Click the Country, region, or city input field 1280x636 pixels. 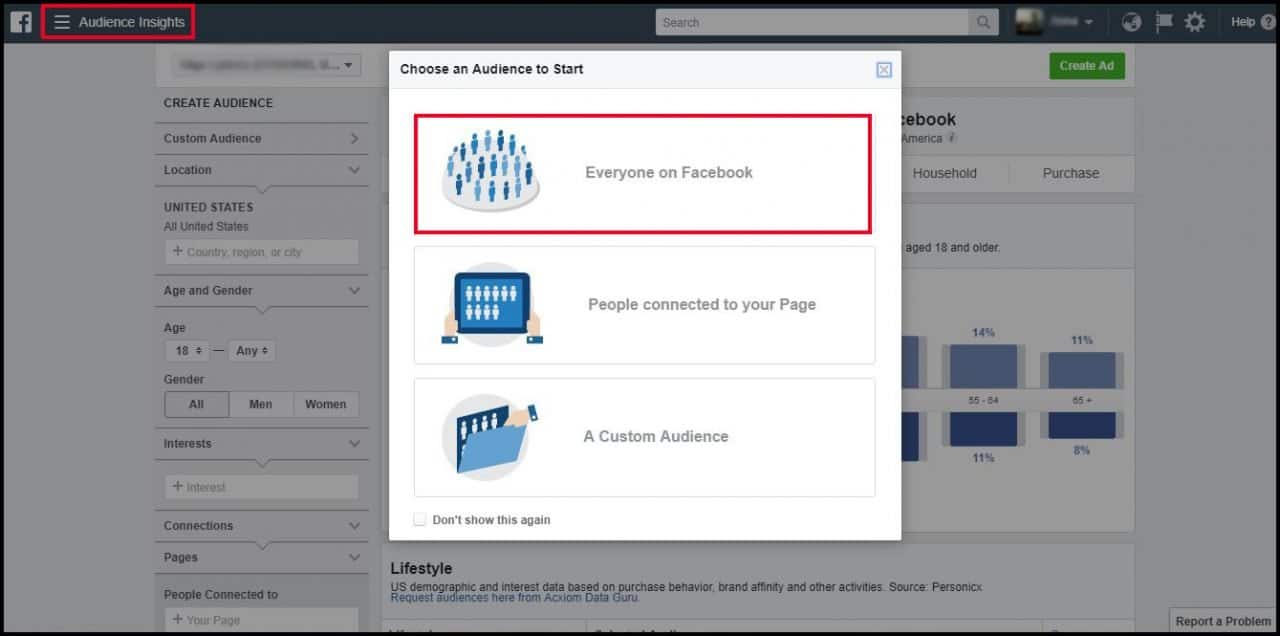(260, 251)
